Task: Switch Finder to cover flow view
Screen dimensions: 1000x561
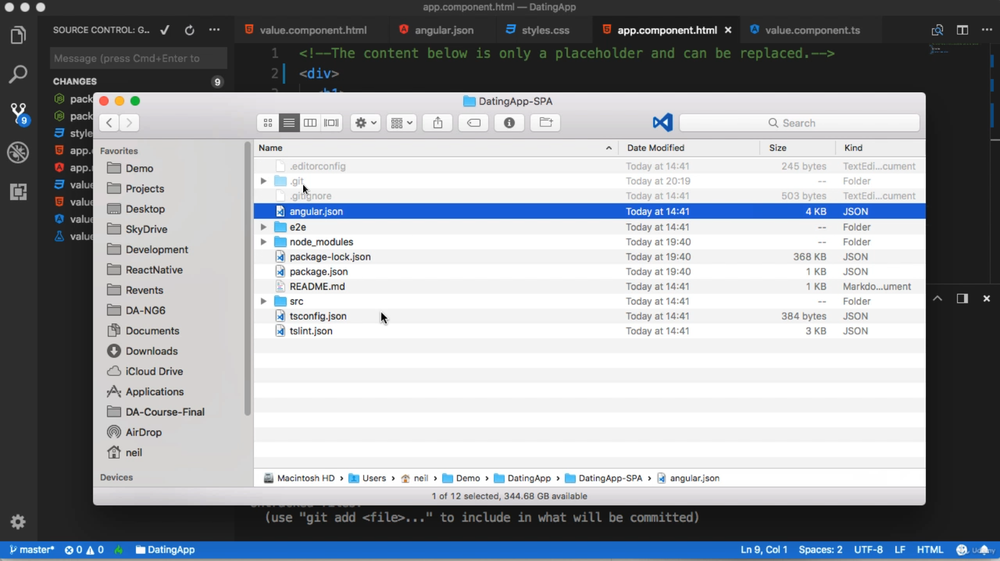Action: 331,122
